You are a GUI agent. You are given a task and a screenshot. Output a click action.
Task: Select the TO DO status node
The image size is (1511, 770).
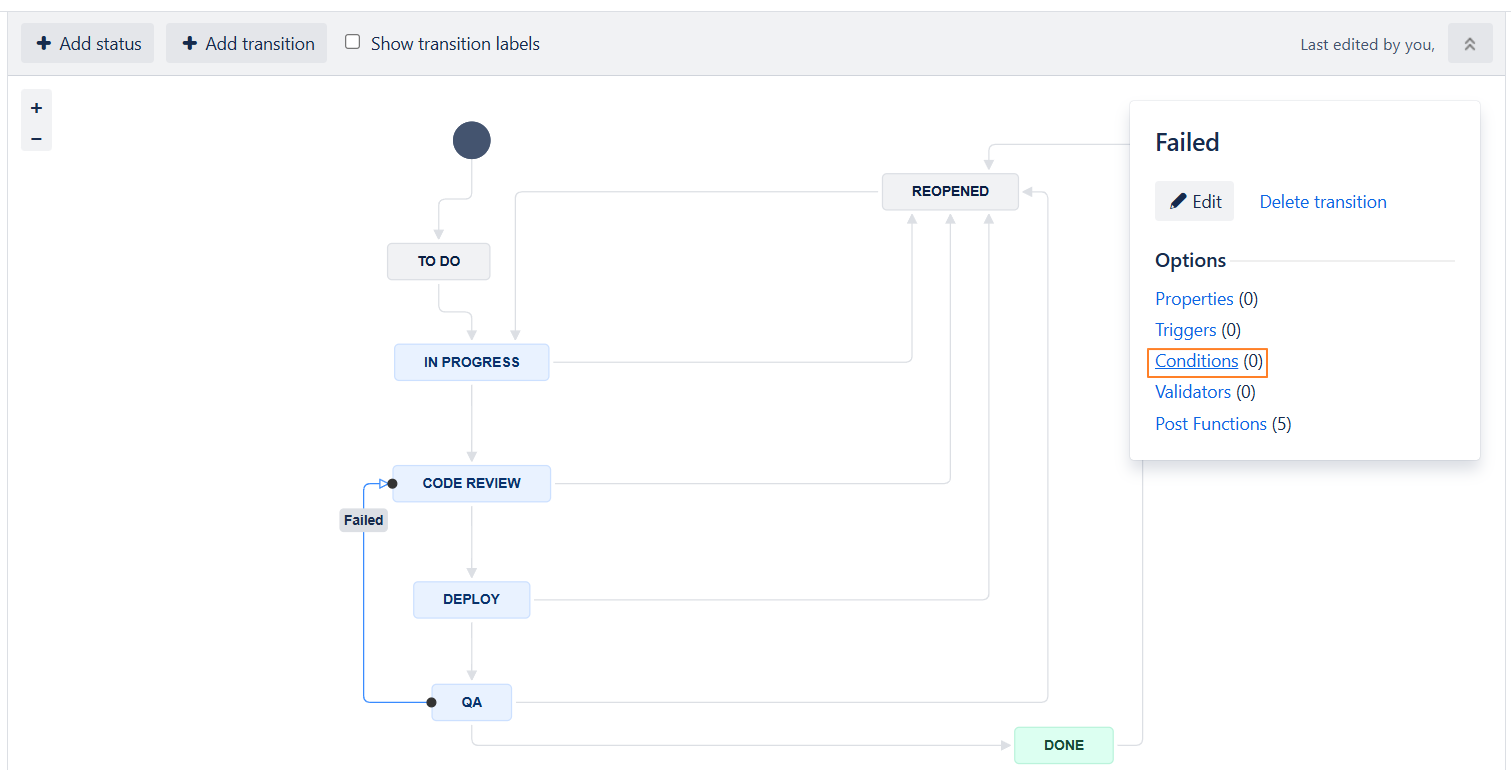439,261
